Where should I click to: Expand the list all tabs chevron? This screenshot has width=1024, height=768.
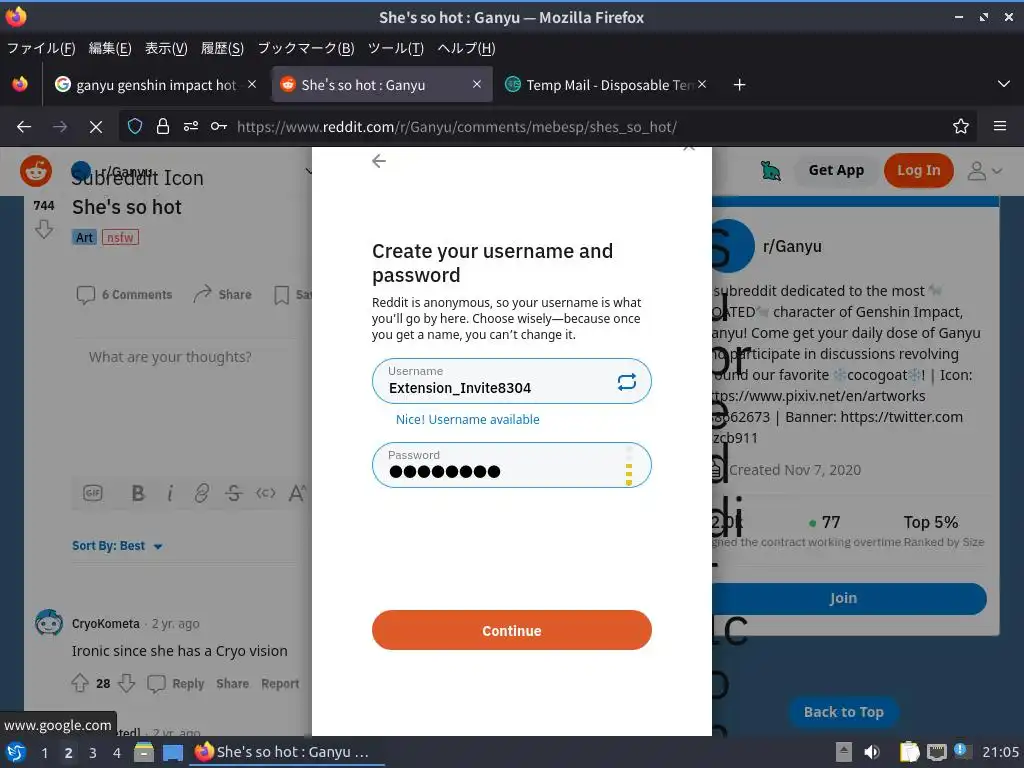click(1004, 84)
